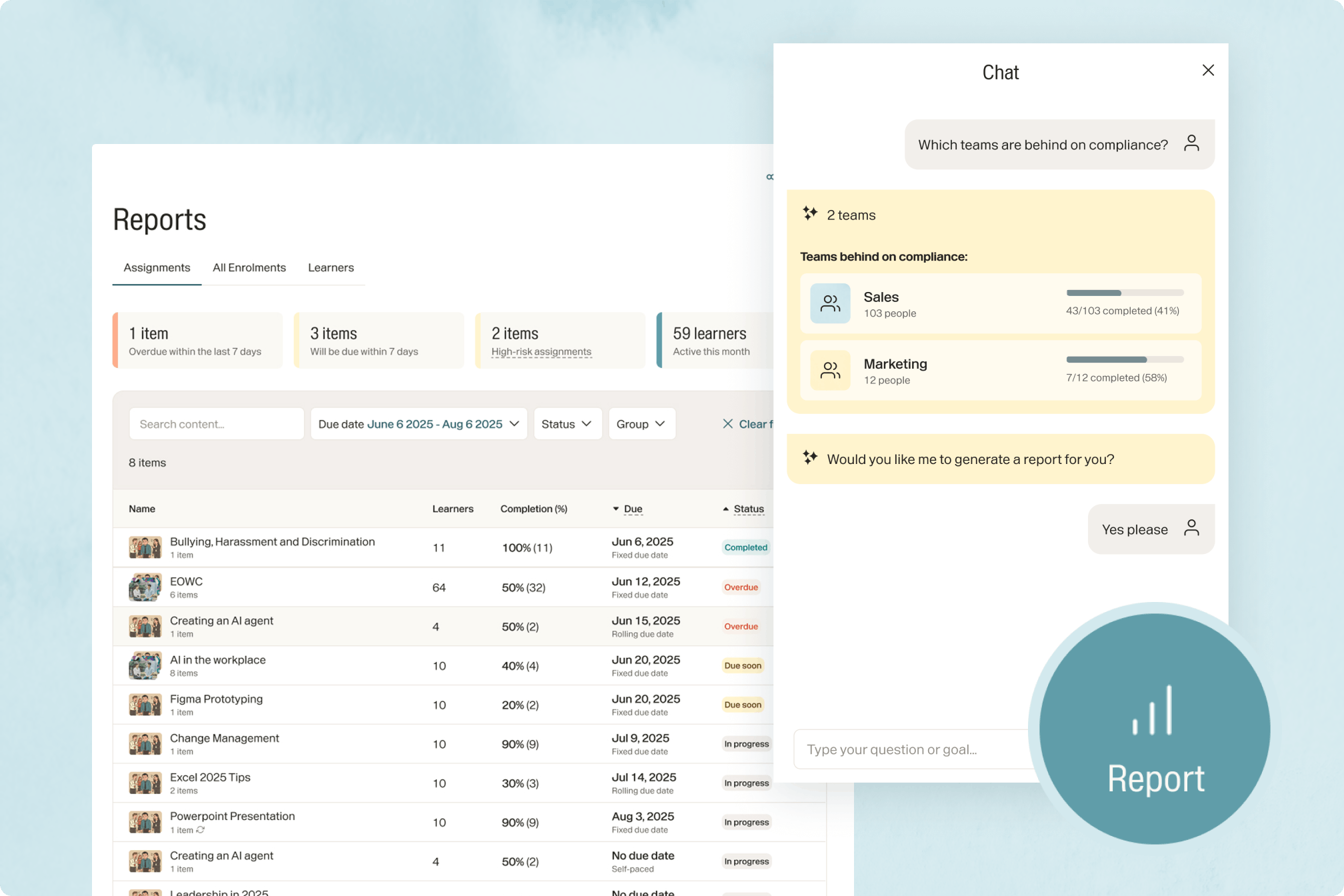Screen dimensions: 1344x896
Task: Click the X icon for Clear filters
Action: (x=728, y=424)
